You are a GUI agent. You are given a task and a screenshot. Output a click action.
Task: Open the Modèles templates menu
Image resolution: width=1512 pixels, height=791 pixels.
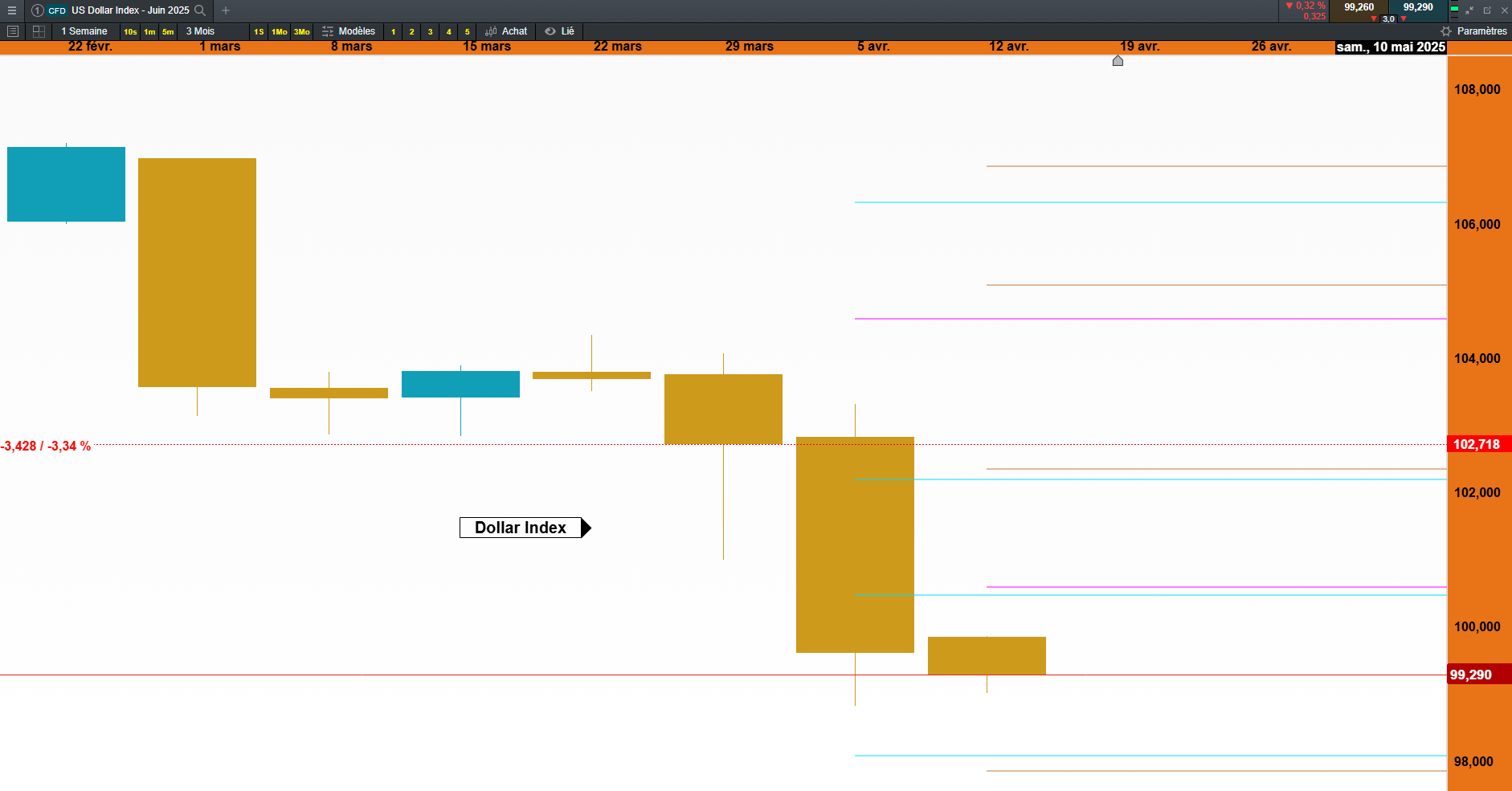click(349, 31)
